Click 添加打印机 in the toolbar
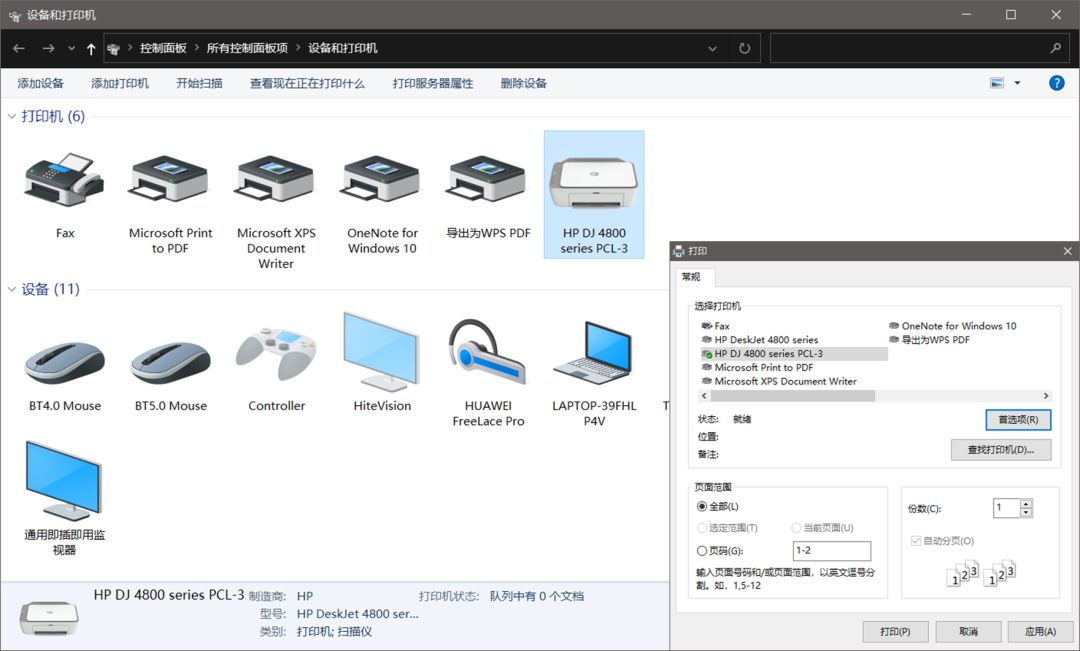The image size is (1080, 651). pyautogui.click(x=120, y=83)
